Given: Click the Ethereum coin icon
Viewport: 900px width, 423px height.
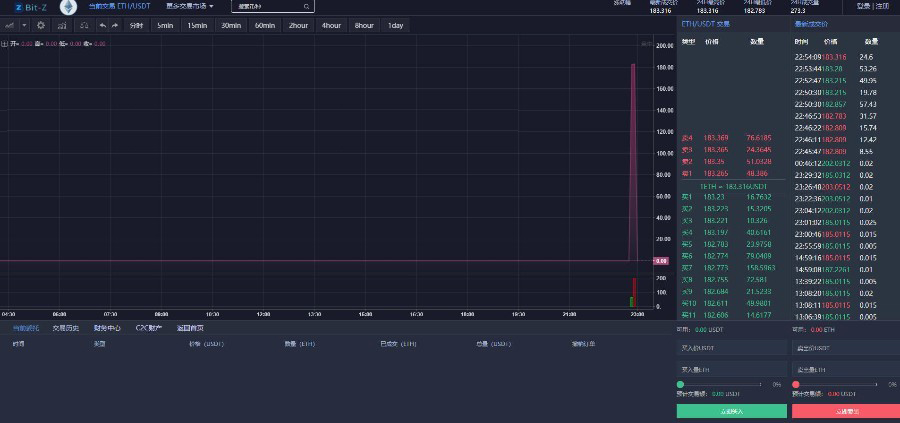Looking at the screenshot, I should coord(68,7).
